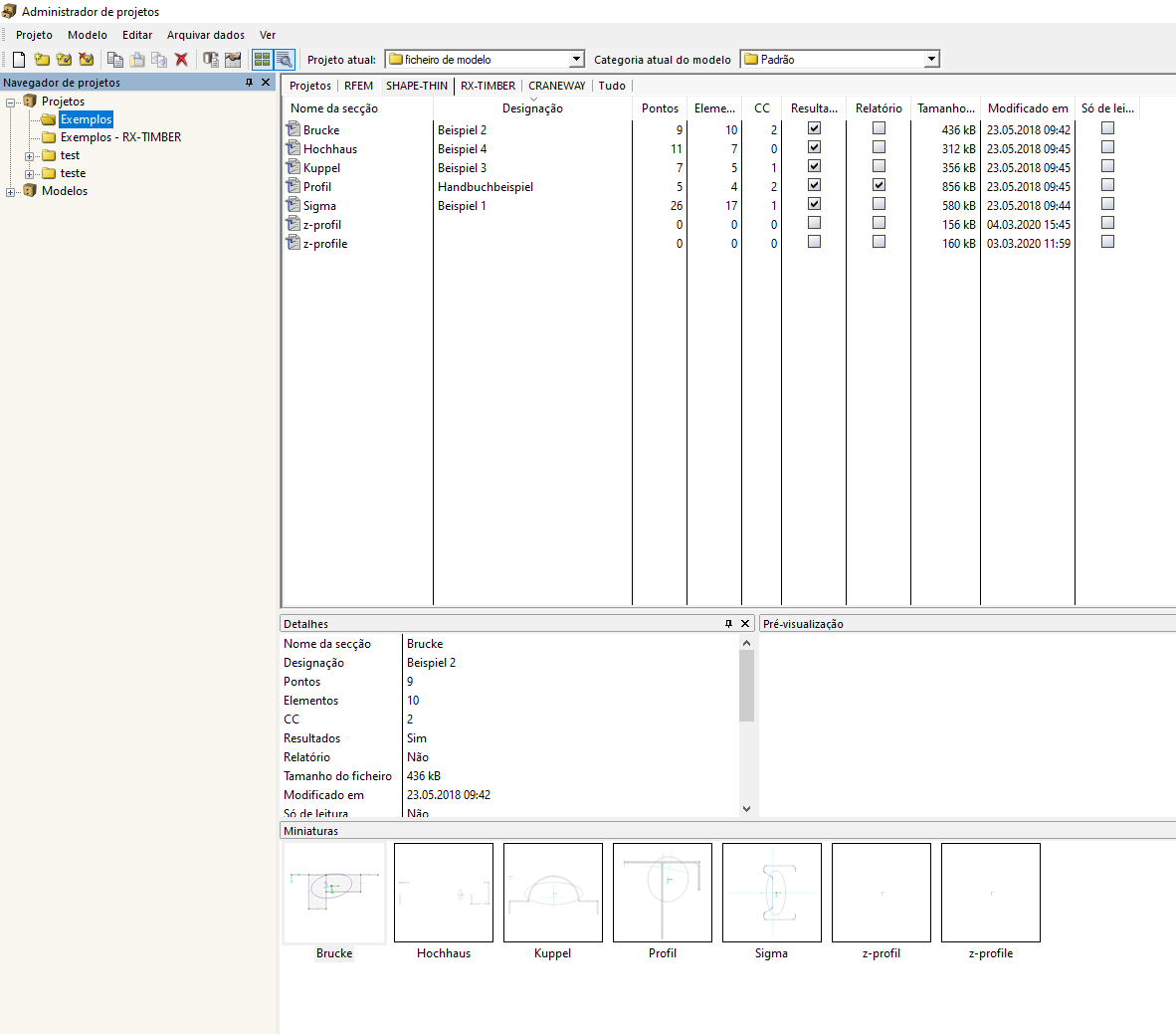Sort by Modificado em column header

(1028, 108)
